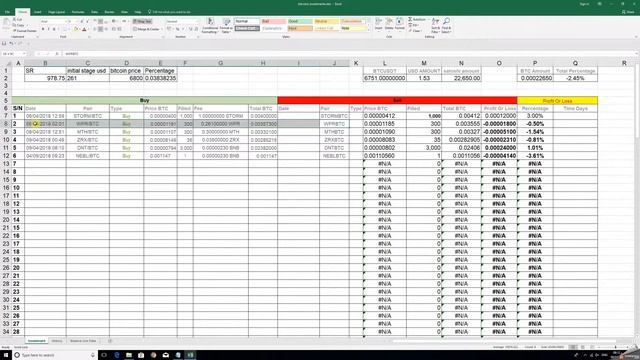
Task: Select the Balance one time sheet tab
Action: tap(83, 341)
